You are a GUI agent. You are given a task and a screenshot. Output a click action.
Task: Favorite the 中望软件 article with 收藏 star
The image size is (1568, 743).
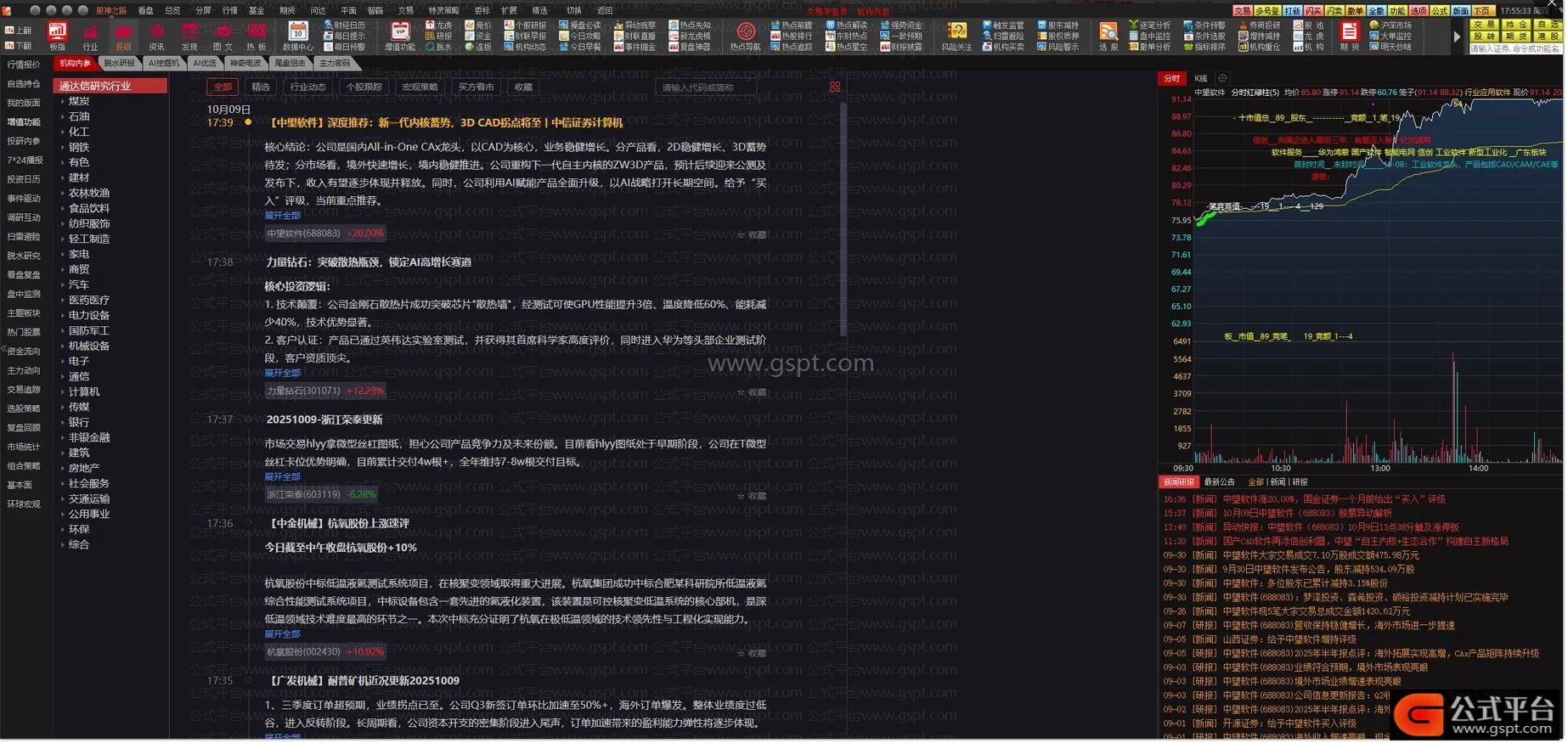(x=752, y=235)
